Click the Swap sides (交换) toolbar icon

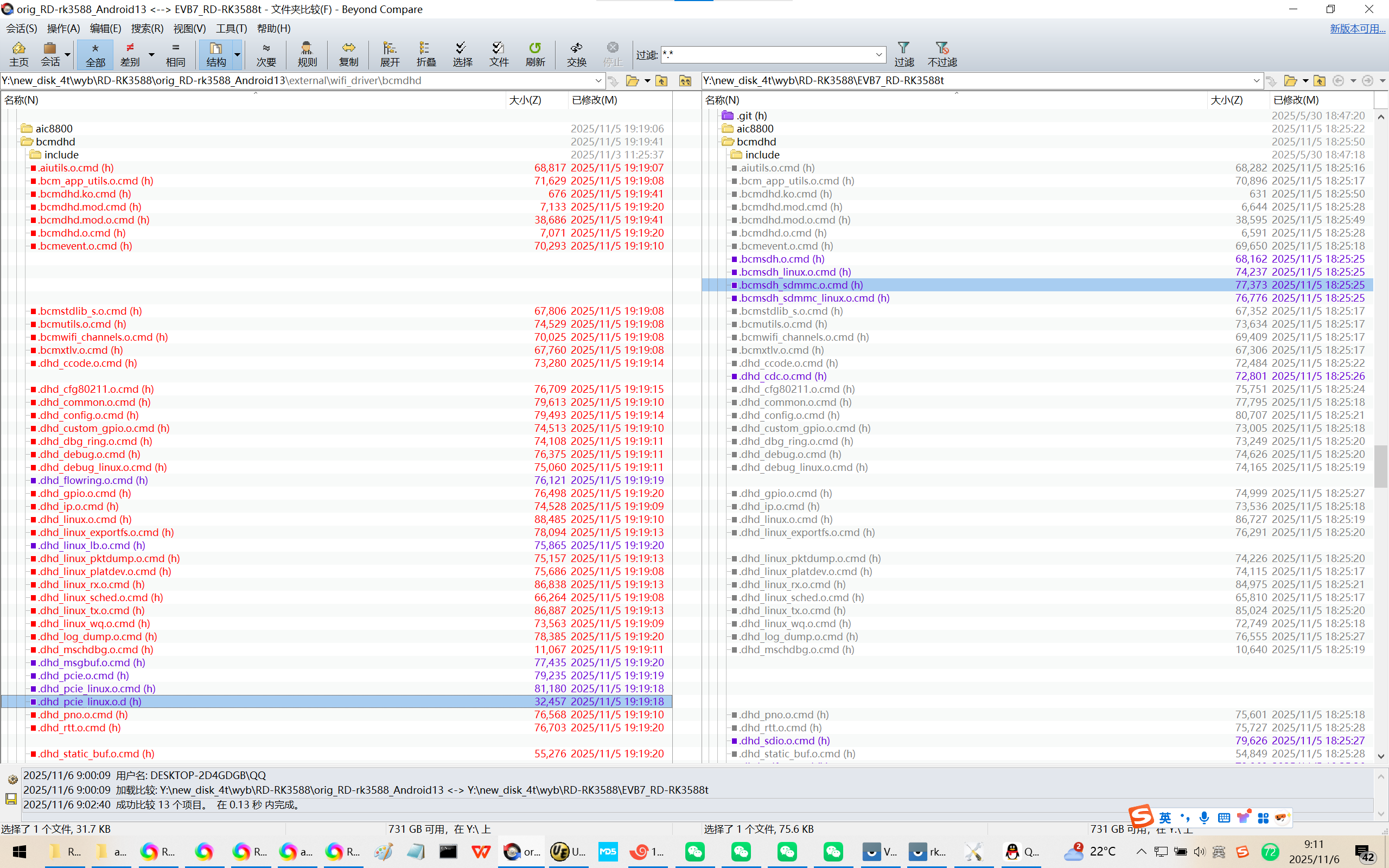576,54
